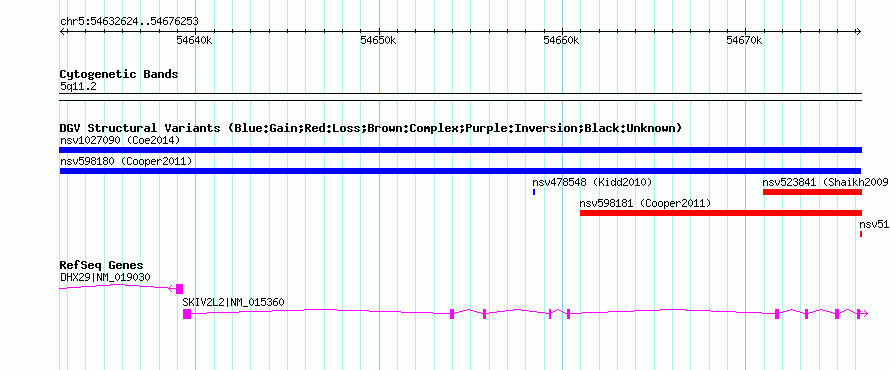890x370 pixels.
Task: Click the 54670k ruler tick label
Action: (x=745, y=40)
